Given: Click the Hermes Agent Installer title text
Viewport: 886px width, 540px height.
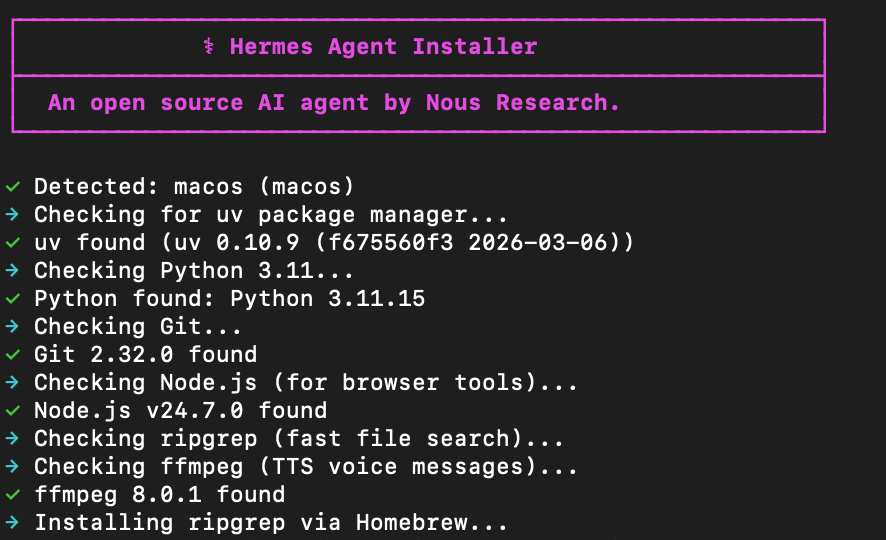Looking at the screenshot, I should point(383,47).
